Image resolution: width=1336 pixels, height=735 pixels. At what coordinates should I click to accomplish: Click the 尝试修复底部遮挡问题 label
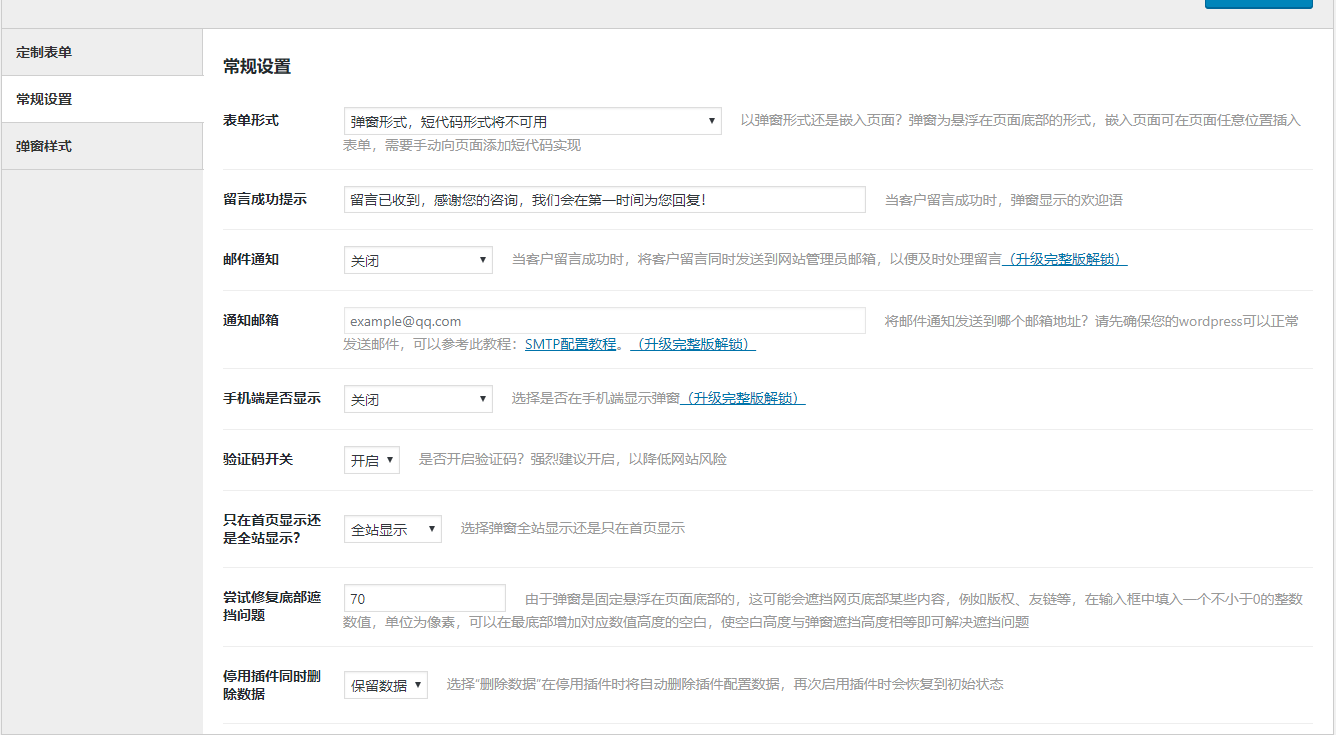tap(272, 606)
